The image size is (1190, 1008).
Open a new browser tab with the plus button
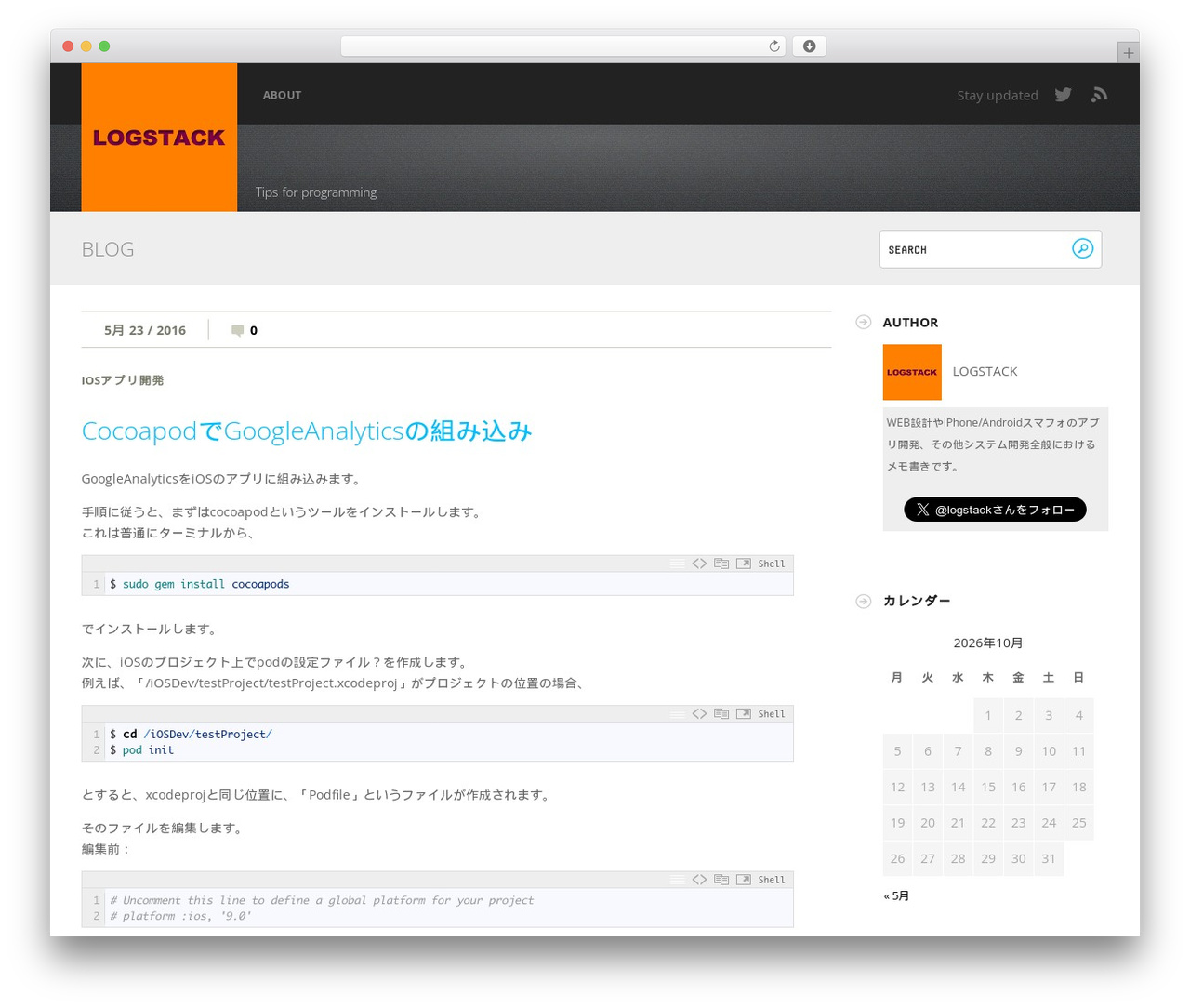point(1128,53)
